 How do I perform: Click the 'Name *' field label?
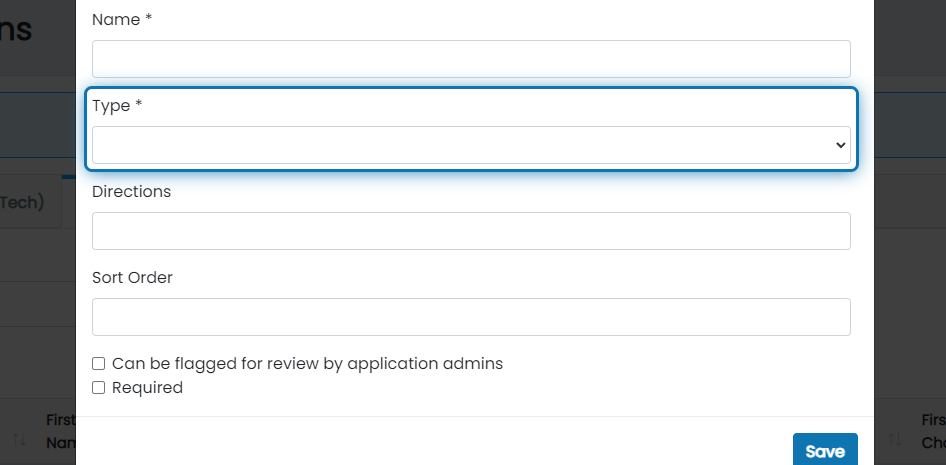pos(122,19)
